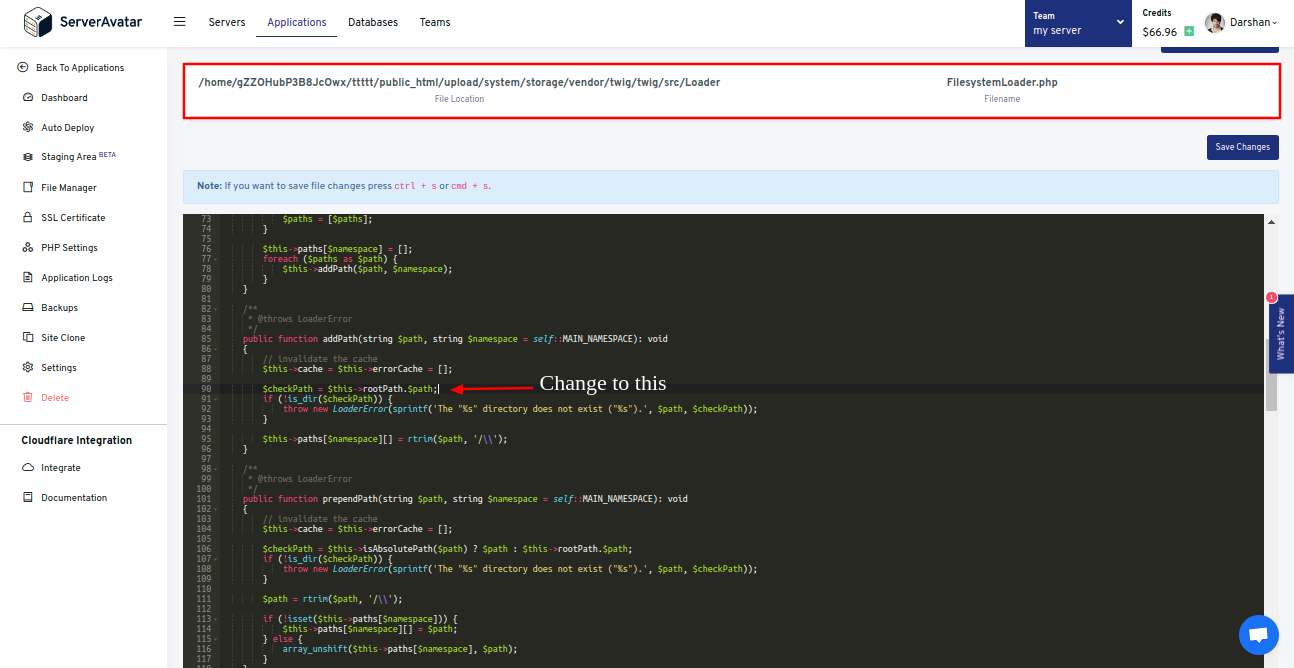1294x668 pixels.
Task: Click the green add credits button
Action: point(1188,32)
